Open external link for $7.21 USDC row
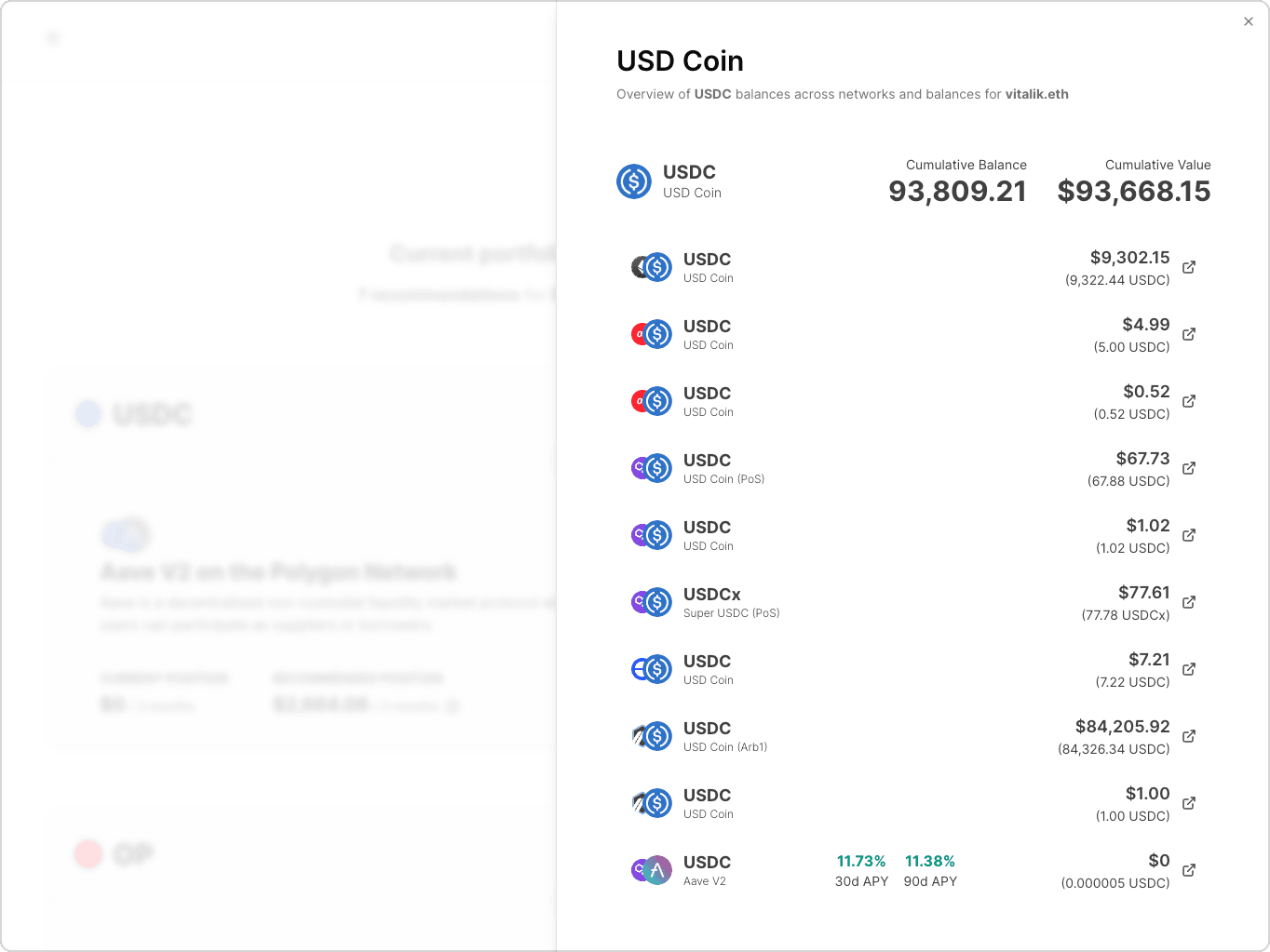Image resolution: width=1270 pixels, height=952 pixels. coord(1189,669)
